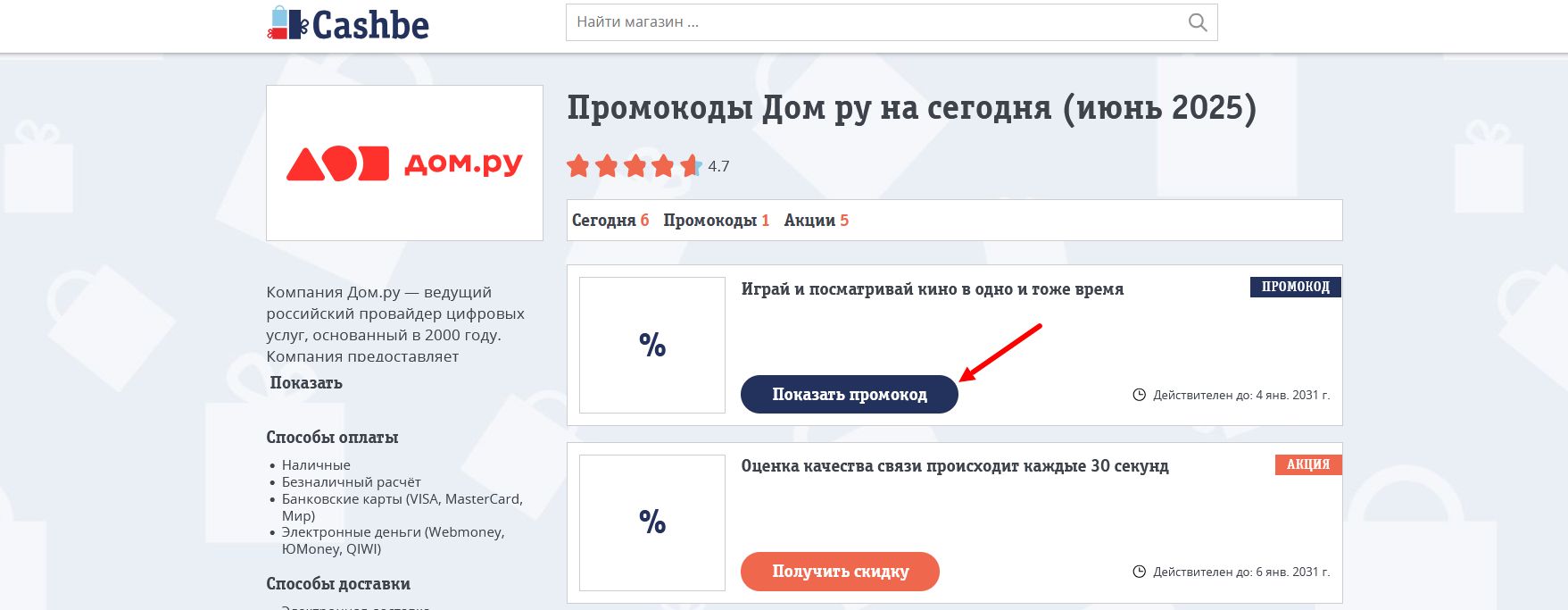Click the 'Показать промокод' button
This screenshot has width=1568, height=610.
point(849,394)
